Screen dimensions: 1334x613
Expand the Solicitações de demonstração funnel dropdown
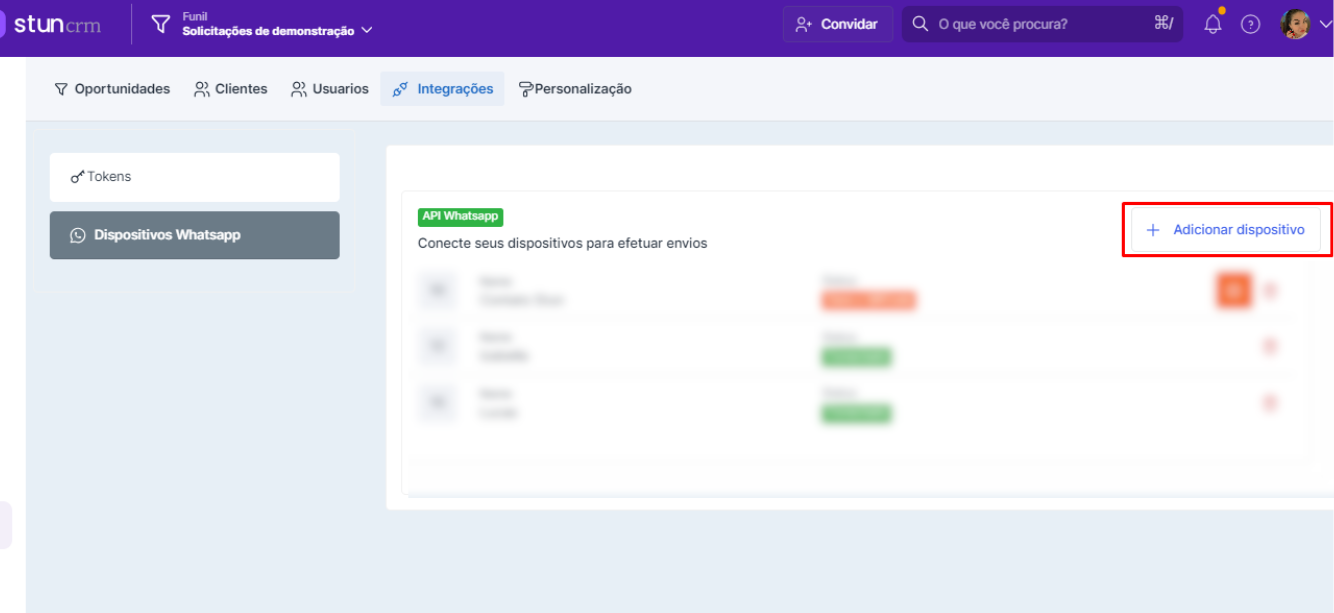[x=367, y=31]
